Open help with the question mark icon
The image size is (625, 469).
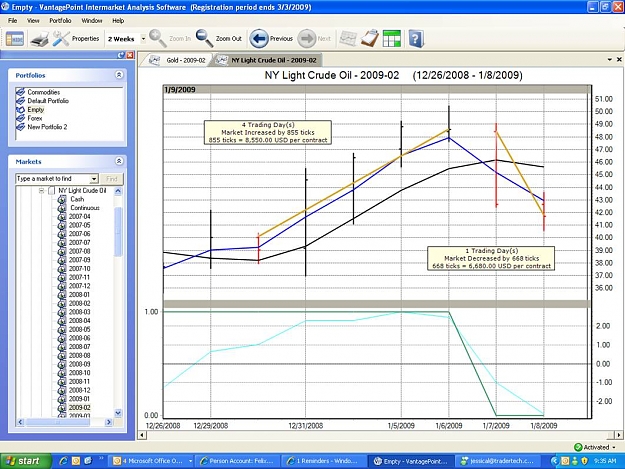(x=416, y=39)
